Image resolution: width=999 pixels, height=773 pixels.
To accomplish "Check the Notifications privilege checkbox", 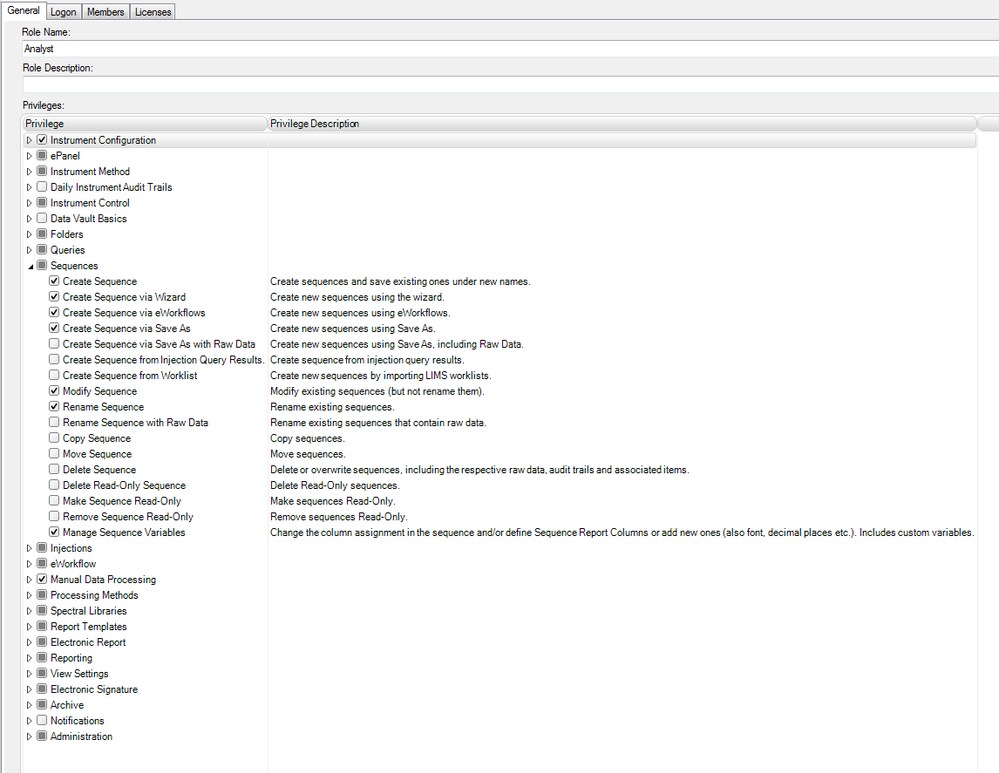I will coord(42,721).
